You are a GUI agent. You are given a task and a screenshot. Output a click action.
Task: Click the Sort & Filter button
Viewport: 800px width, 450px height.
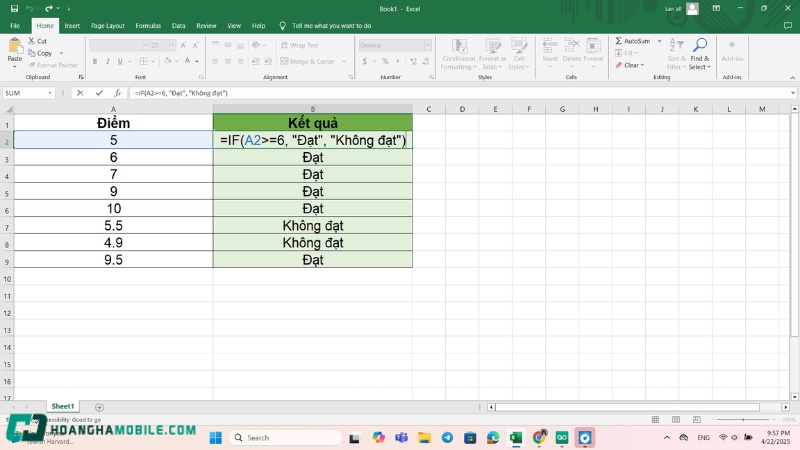point(676,54)
